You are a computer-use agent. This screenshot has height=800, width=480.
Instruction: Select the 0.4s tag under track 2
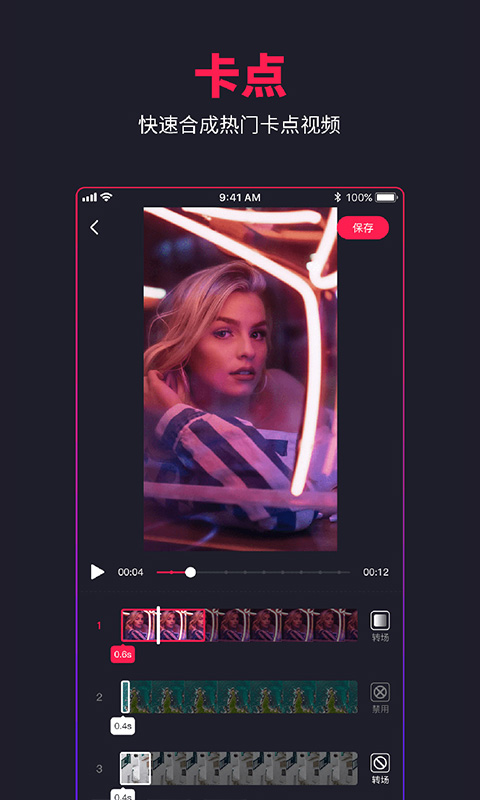(123, 726)
